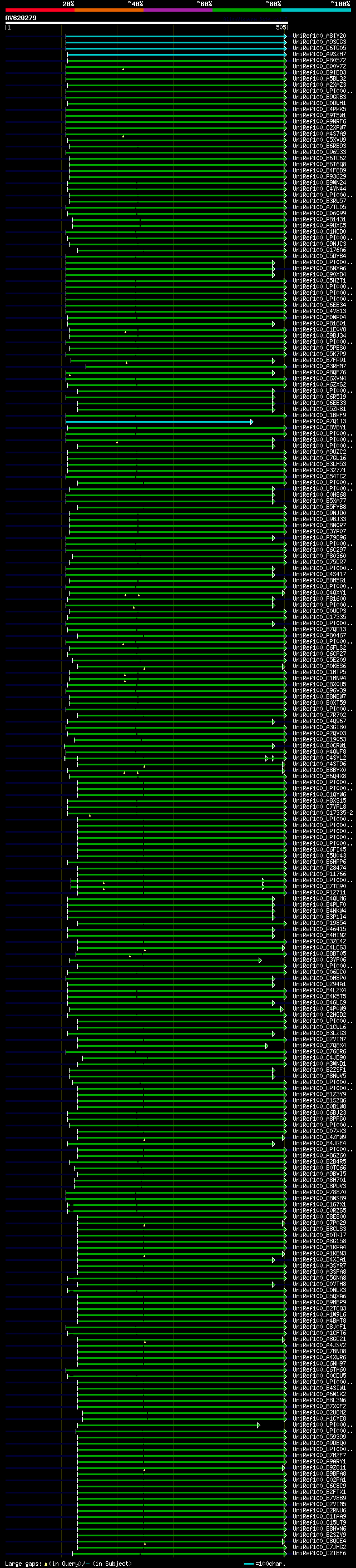View hit UniRef100_A7TL05

[x=319, y=207]
